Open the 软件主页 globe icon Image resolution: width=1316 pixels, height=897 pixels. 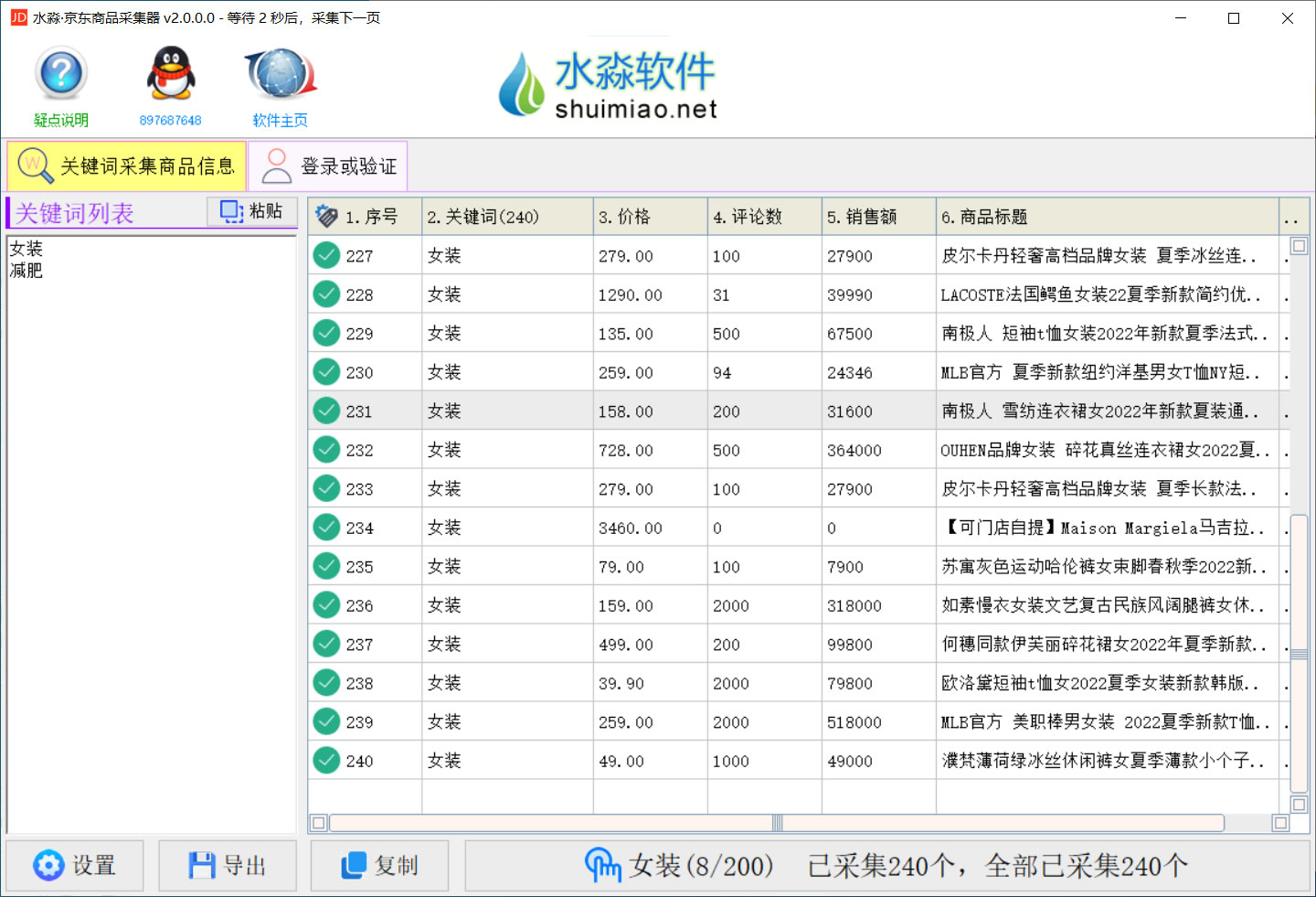tap(281, 73)
